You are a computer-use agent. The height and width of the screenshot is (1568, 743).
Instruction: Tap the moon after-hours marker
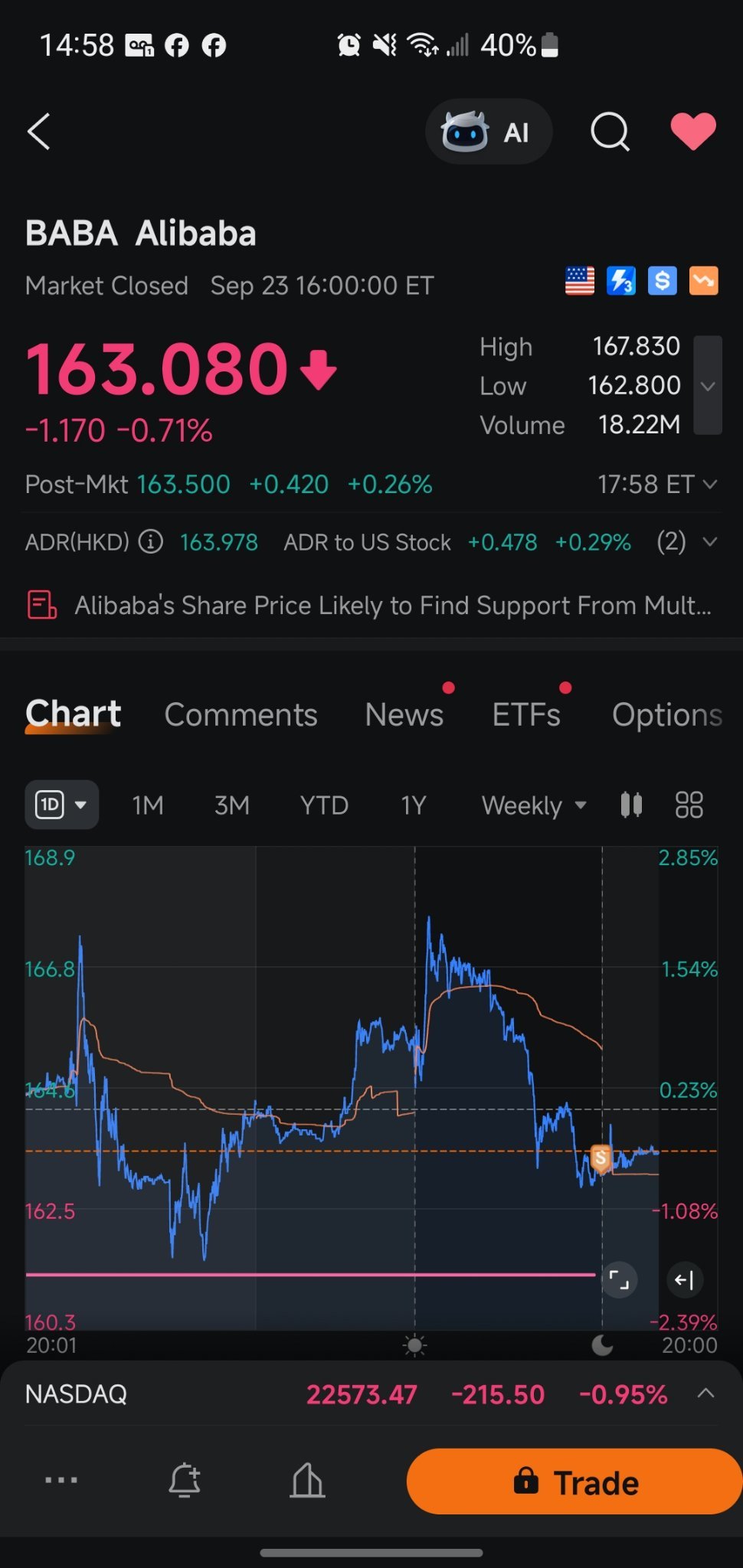tap(602, 1345)
